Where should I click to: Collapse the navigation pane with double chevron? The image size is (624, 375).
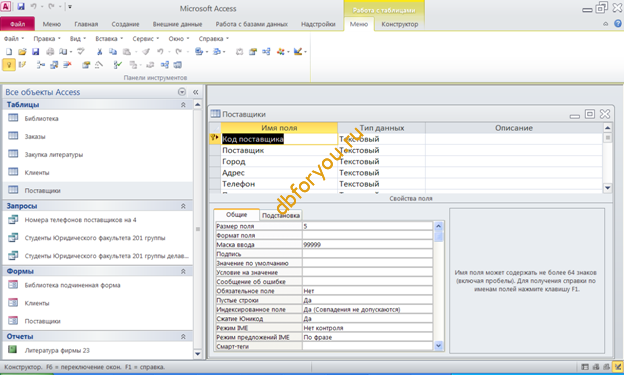pyautogui.click(x=195, y=92)
